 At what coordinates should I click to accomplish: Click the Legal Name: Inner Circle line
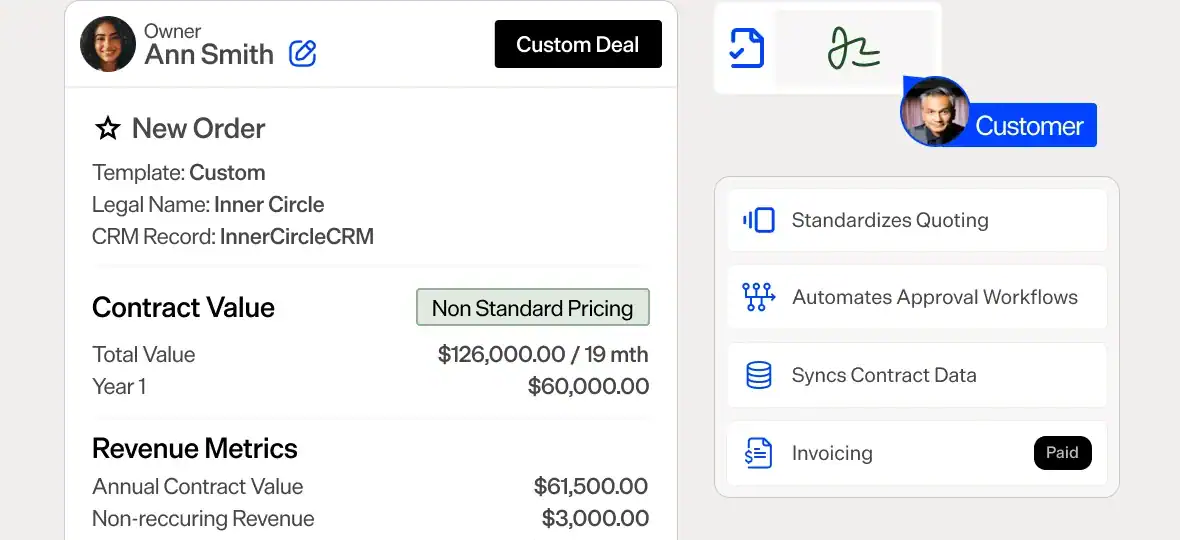[x=208, y=205]
